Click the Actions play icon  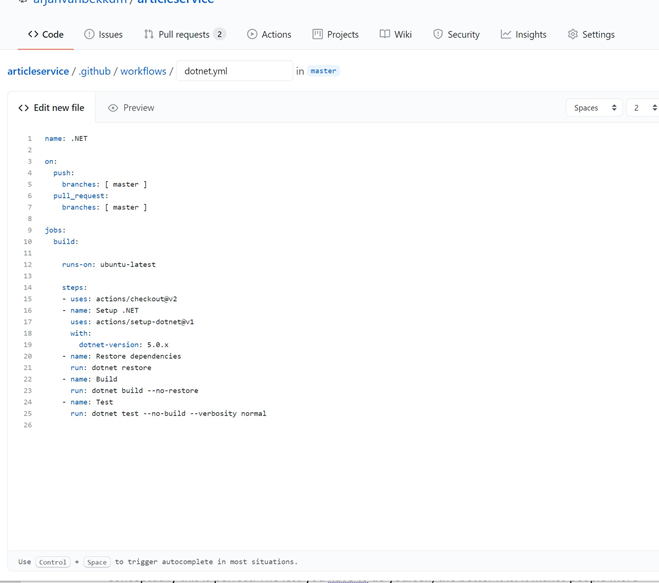[x=252, y=34]
